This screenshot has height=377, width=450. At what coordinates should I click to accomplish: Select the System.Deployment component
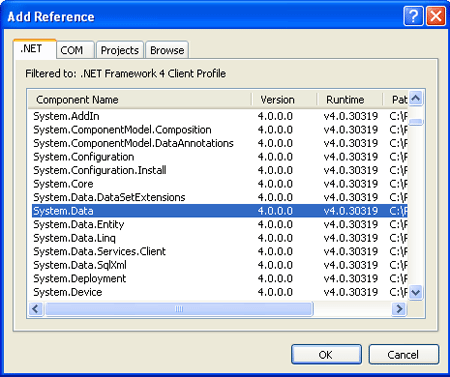click(220, 278)
